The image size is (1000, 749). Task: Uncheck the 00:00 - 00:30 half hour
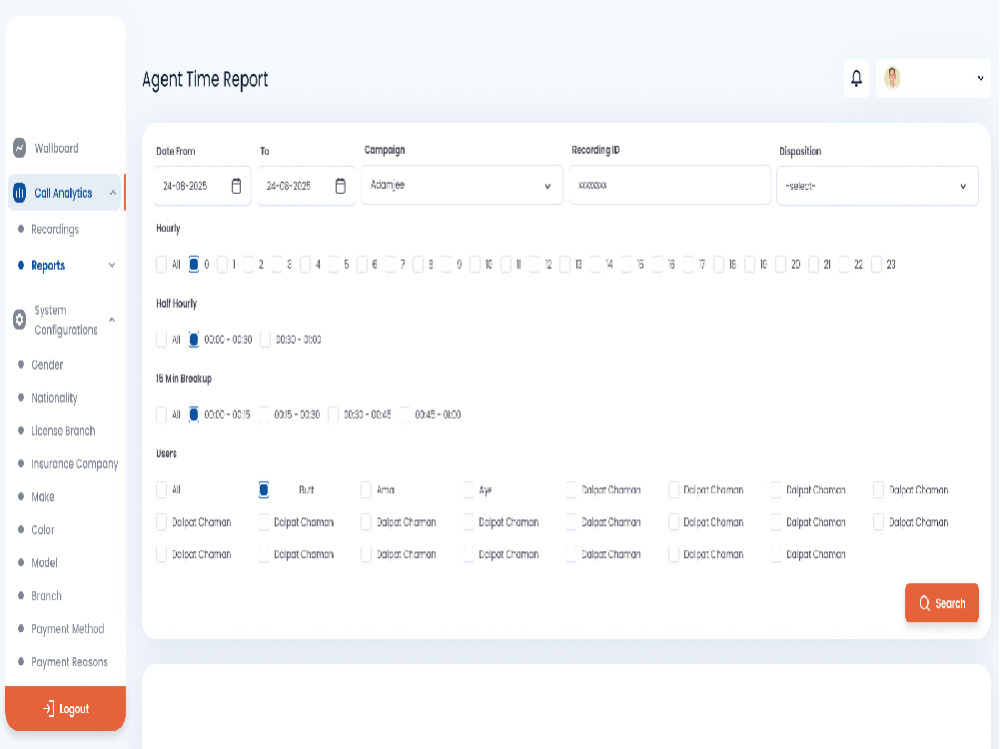point(193,339)
